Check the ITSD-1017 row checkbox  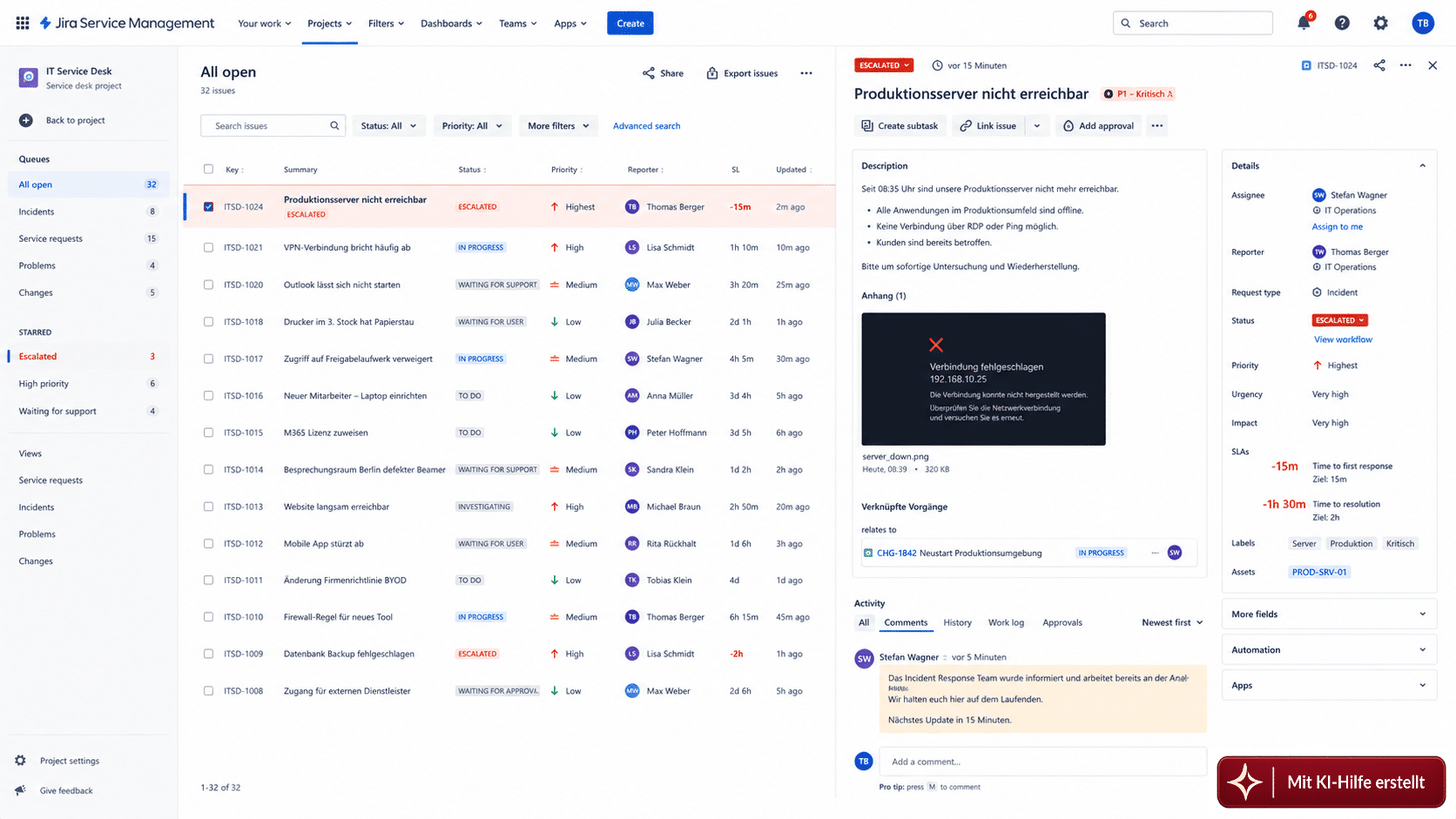pyautogui.click(x=208, y=359)
